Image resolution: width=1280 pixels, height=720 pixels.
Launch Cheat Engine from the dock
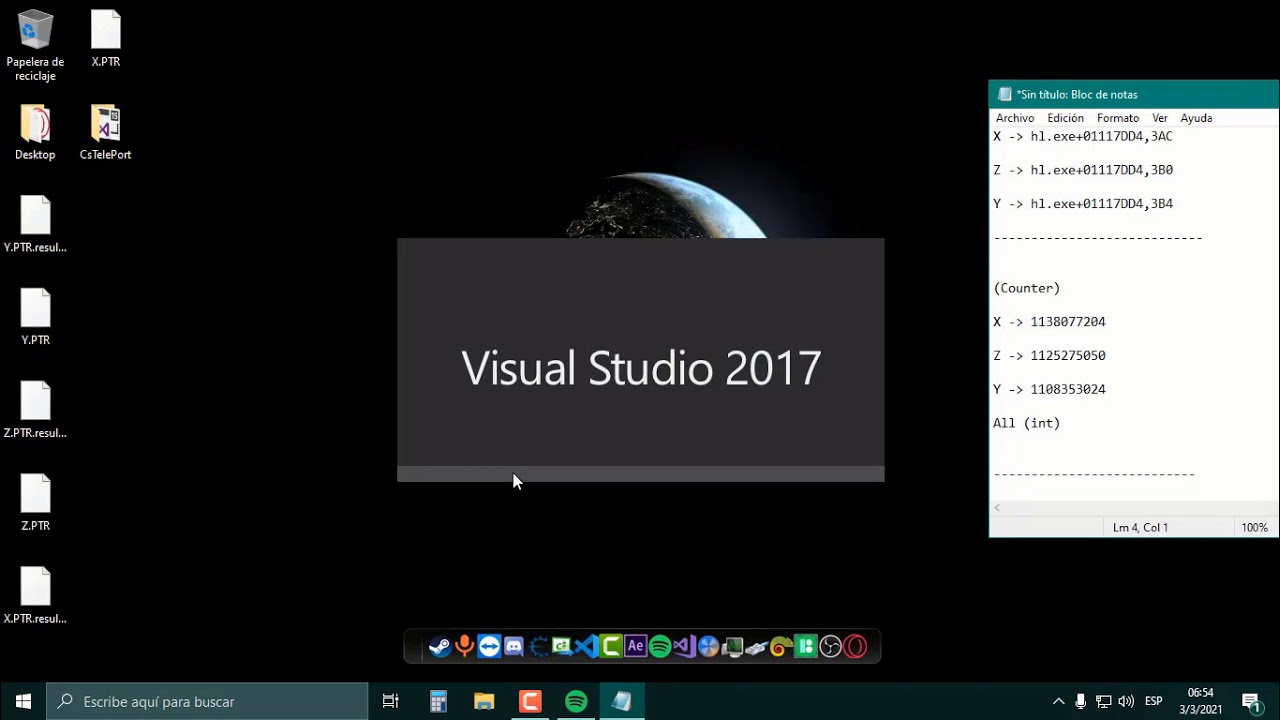tap(538, 647)
